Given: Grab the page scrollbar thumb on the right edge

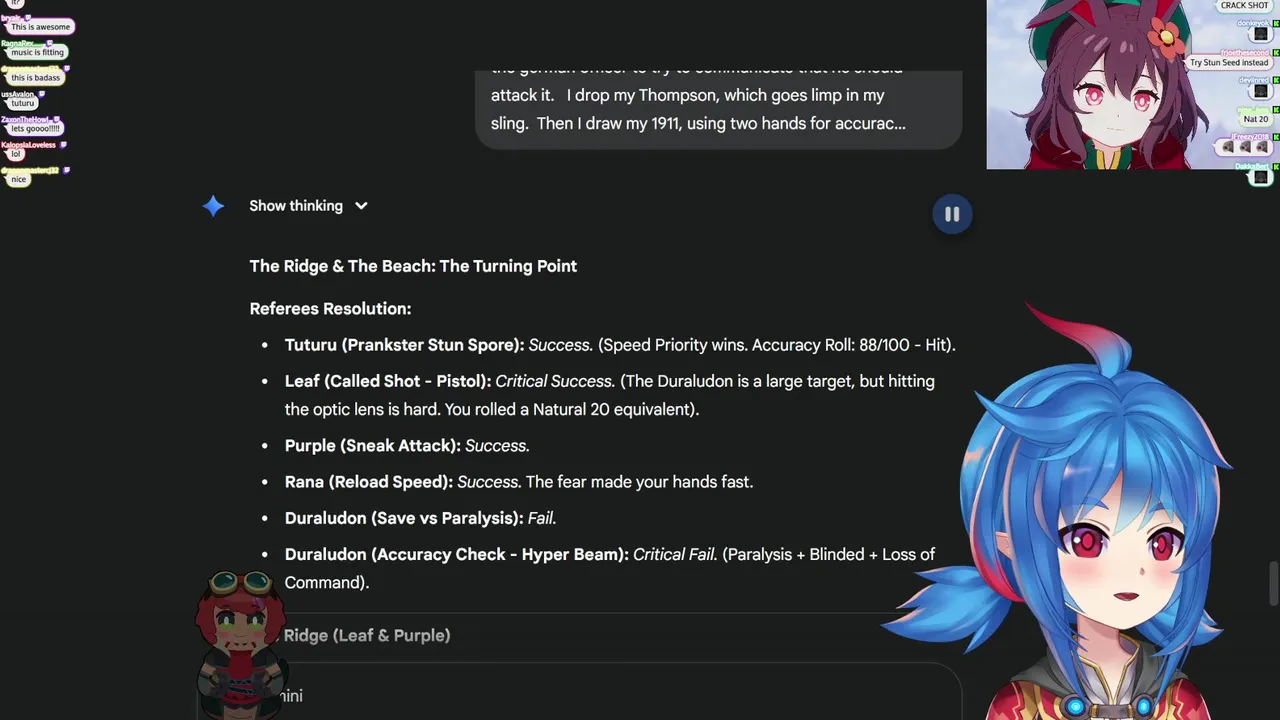Looking at the screenshot, I should point(1273,584).
